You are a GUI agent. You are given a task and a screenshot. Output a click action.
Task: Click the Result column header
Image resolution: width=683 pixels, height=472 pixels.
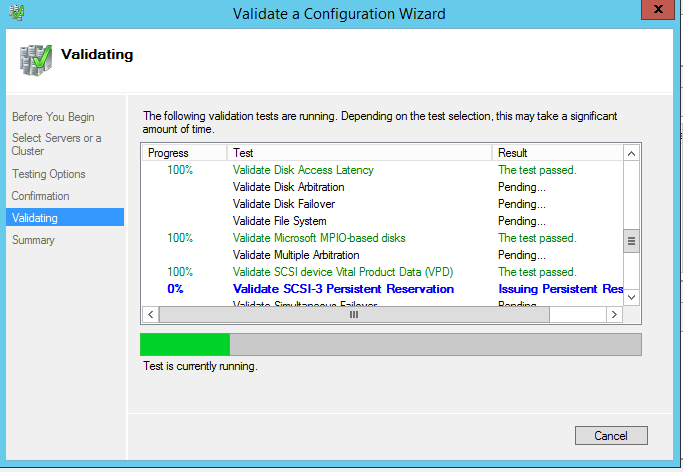pyautogui.click(x=556, y=153)
